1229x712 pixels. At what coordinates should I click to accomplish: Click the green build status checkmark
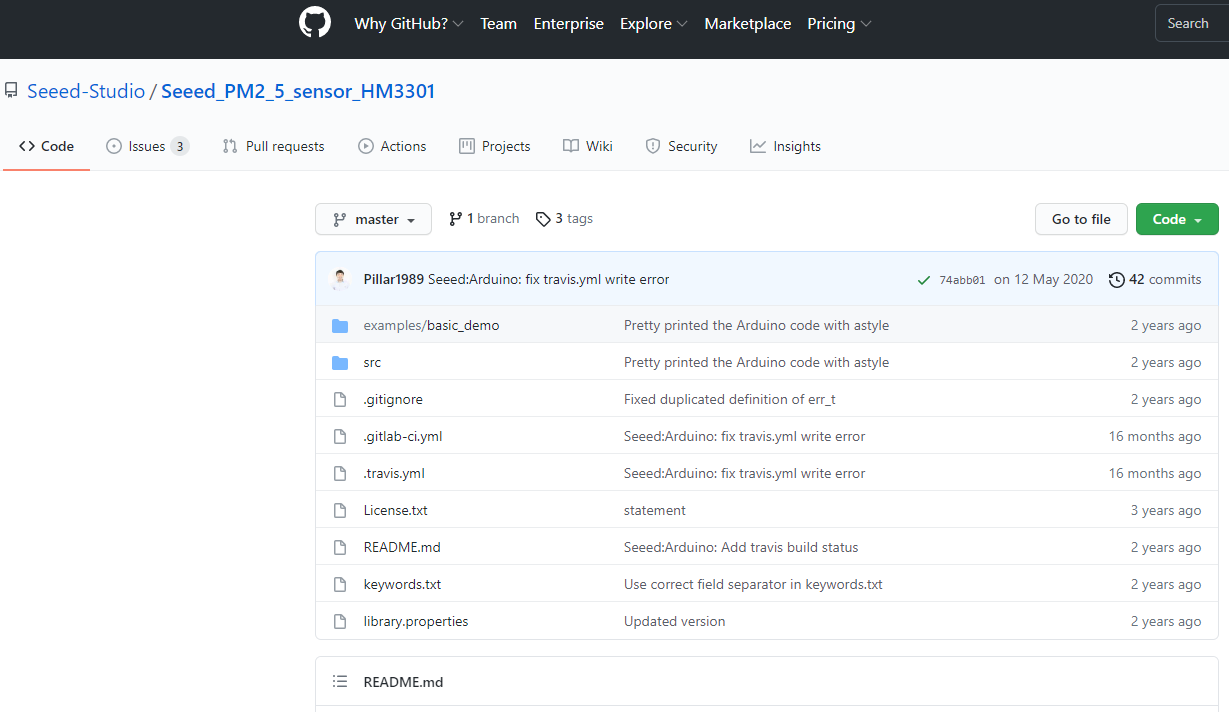tap(924, 280)
